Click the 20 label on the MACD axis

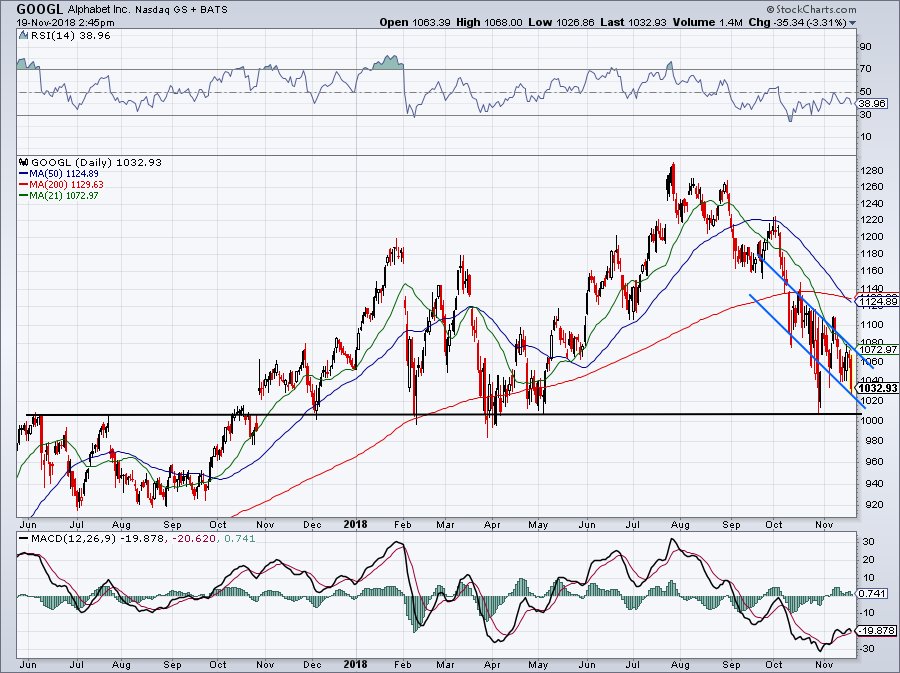868,560
